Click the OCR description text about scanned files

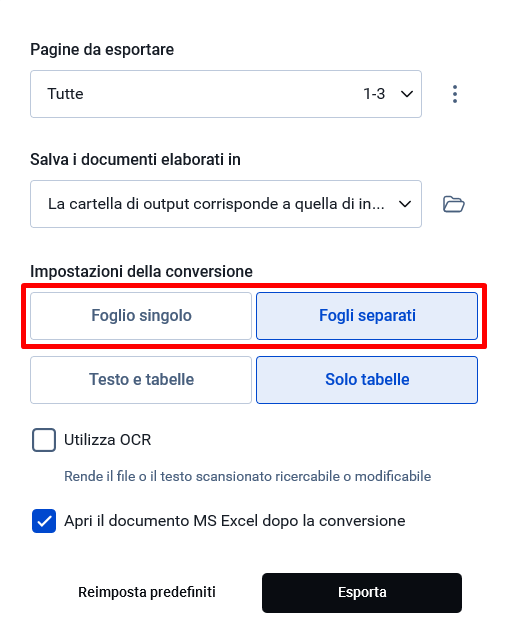pyautogui.click(x=248, y=477)
